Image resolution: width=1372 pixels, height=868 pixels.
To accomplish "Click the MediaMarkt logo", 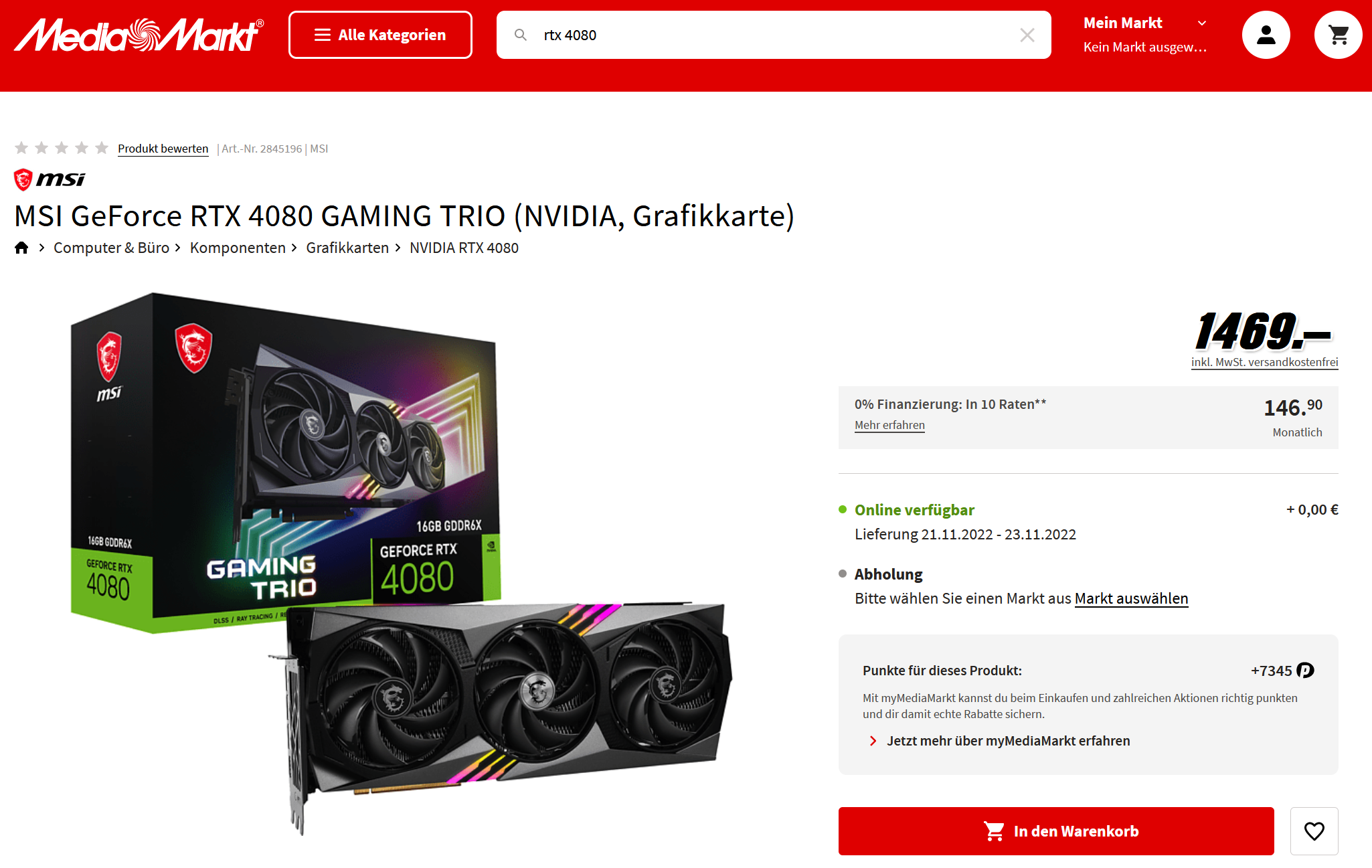I will click(x=139, y=35).
